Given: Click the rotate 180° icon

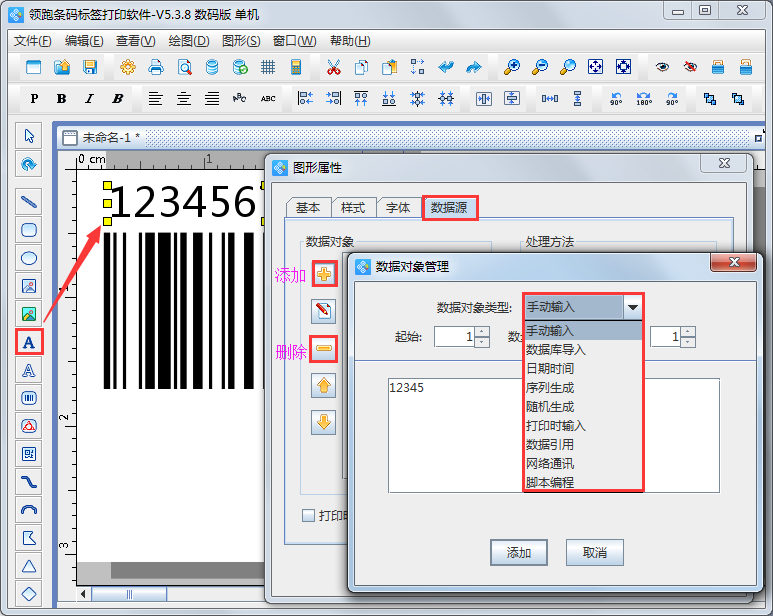Looking at the screenshot, I should 644,99.
